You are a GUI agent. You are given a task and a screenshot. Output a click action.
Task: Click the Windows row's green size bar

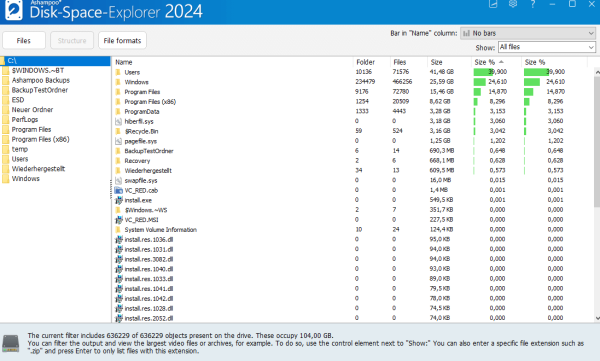pyautogui.click(x=479, y=82)
